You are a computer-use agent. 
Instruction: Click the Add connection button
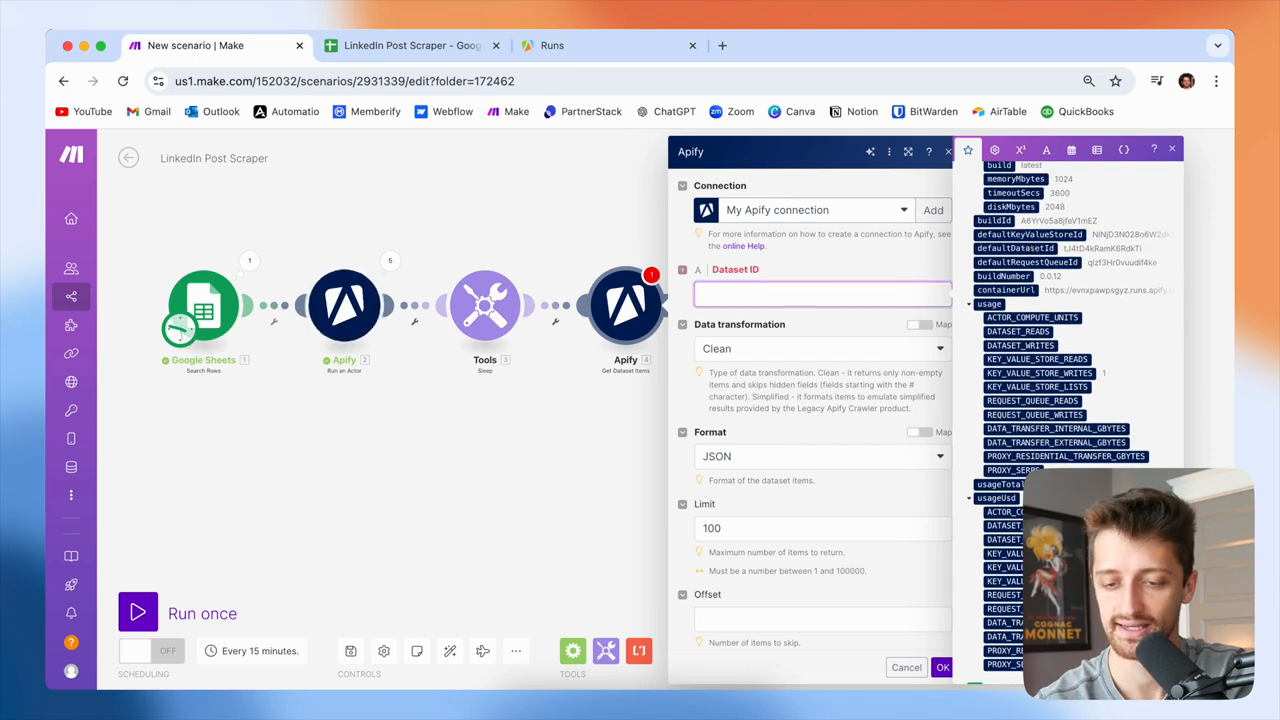[x=933, y=210]
